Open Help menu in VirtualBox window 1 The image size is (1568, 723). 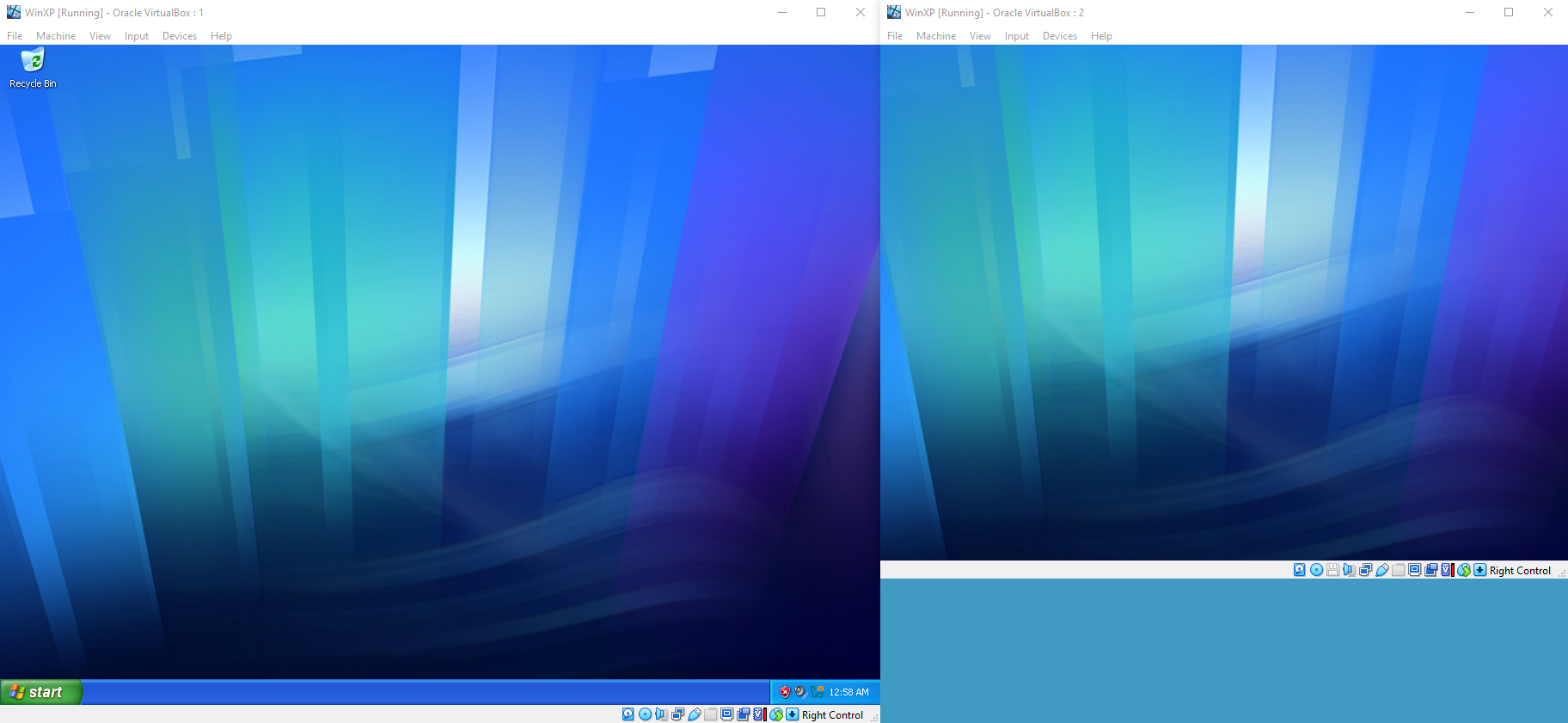coord(221,36)
